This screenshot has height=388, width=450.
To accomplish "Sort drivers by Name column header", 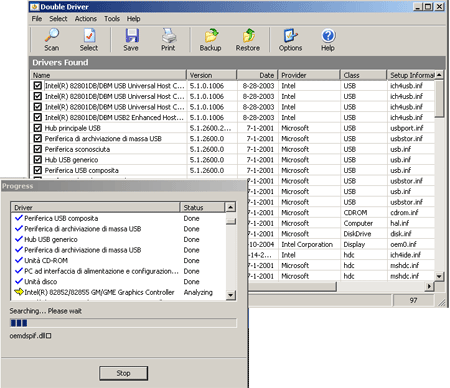I will coord(108,75).
